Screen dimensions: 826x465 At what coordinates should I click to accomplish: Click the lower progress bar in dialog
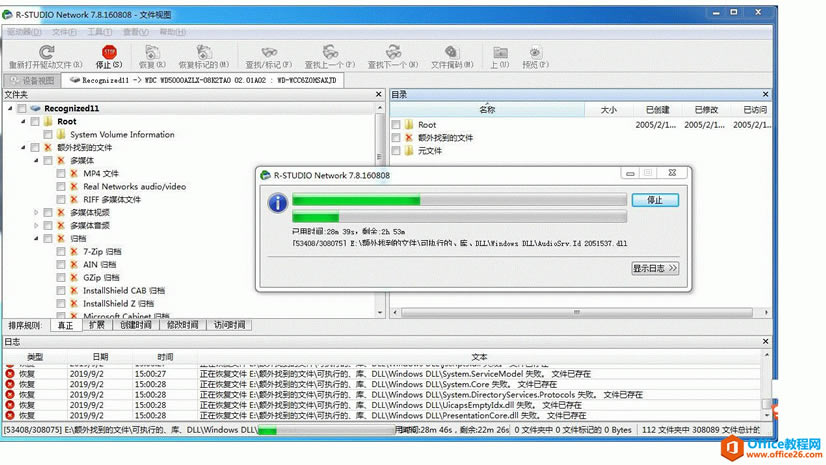(459, 217)
